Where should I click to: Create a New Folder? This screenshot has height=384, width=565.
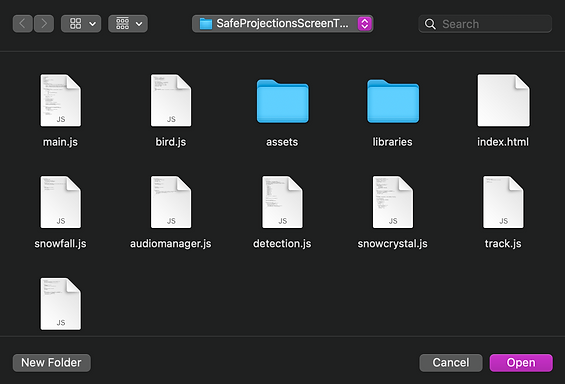coord(52,363)
